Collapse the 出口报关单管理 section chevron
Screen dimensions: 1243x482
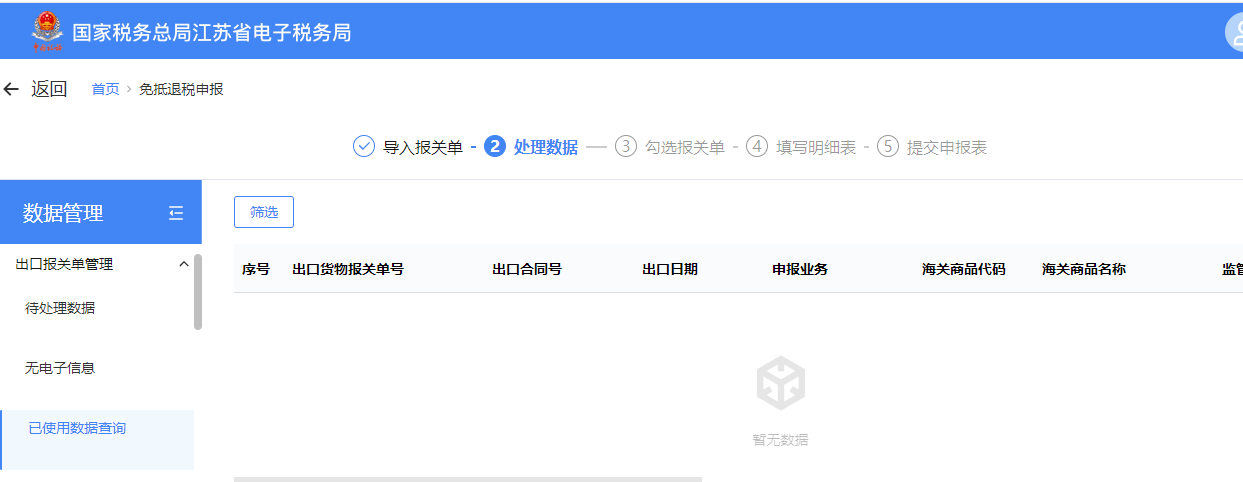pos(183,264)
